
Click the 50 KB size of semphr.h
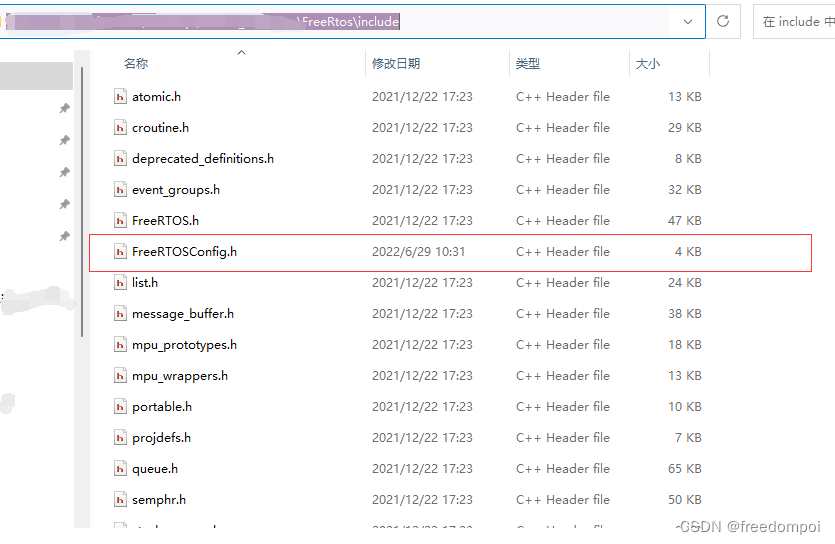pos(685,500)
